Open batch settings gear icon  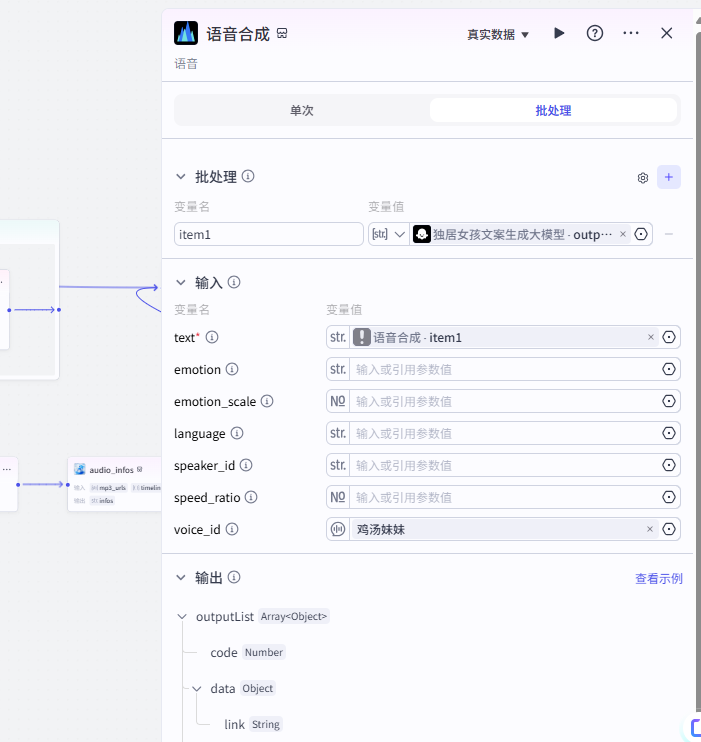pyautogui.click(x=643, y=178)
